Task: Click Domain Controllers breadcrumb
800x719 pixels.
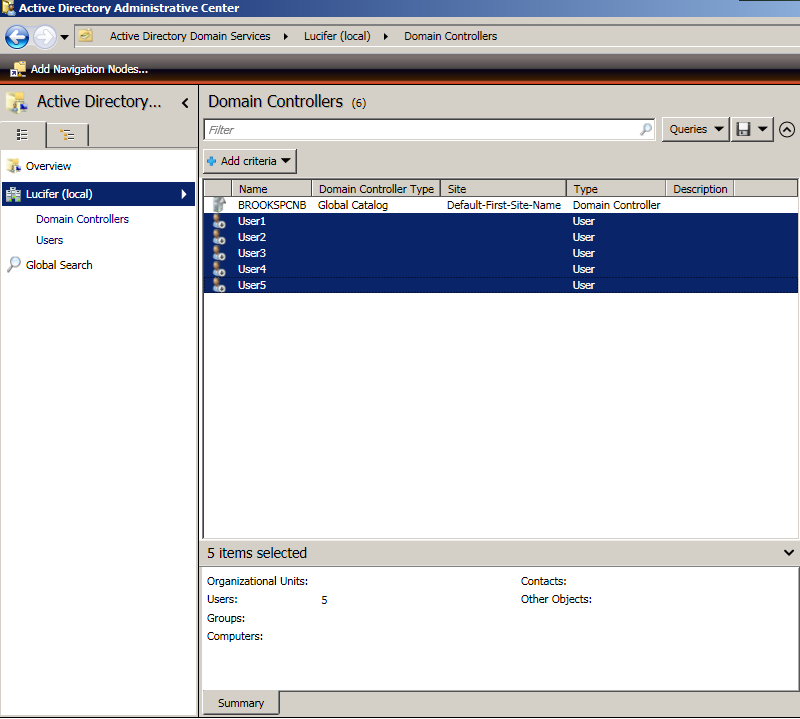Action: (451, 36)
